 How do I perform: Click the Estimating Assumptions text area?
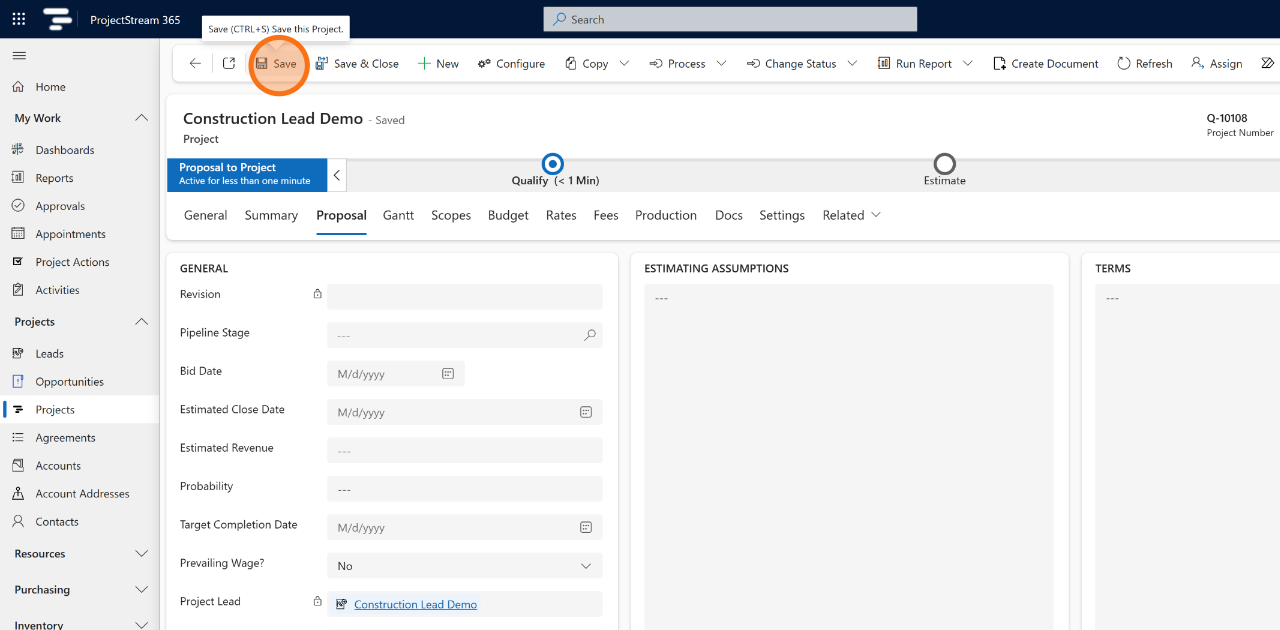[849, 457]
